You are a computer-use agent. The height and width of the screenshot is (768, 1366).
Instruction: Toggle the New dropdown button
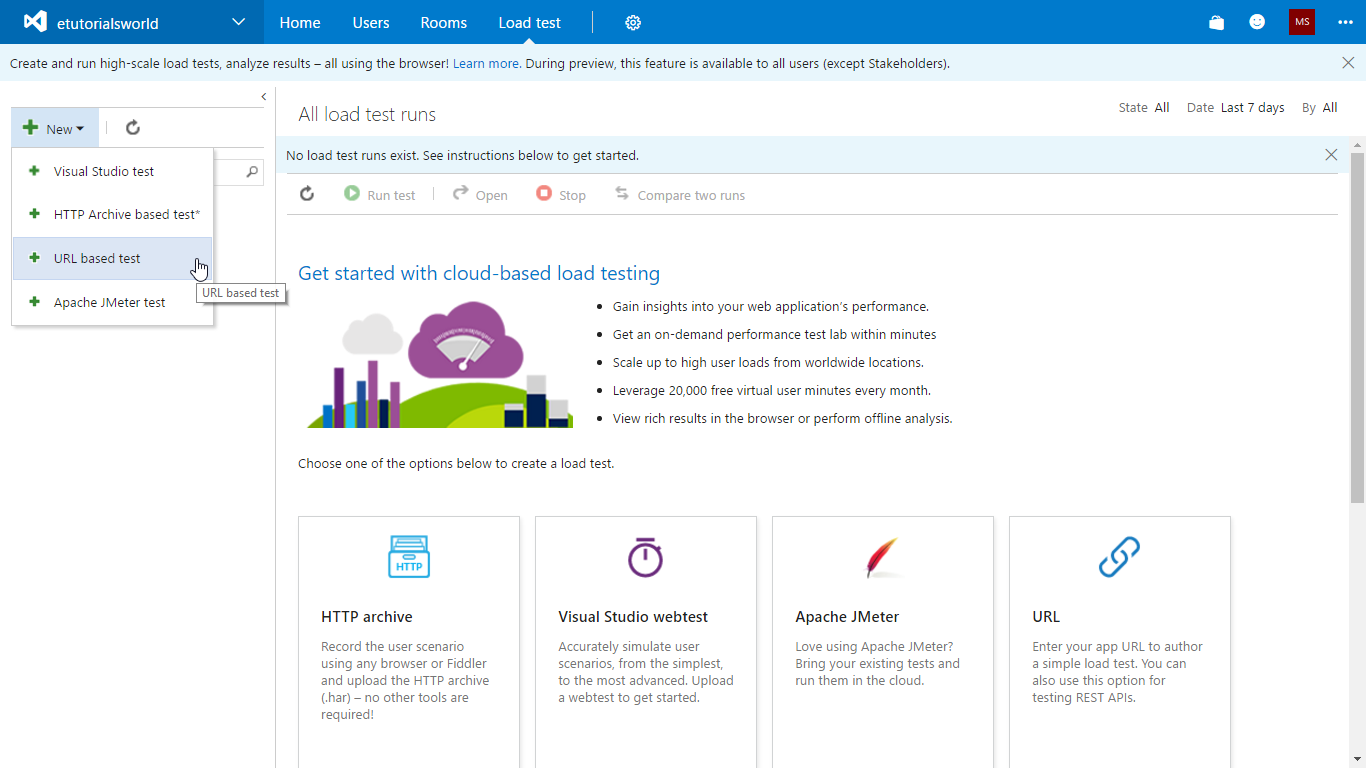pyautogui.click(x=55, y=128)
